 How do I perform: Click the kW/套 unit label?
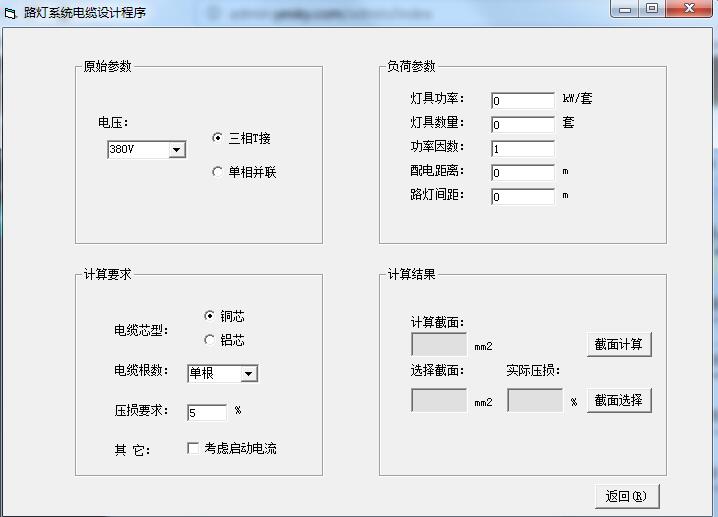click(x=577, y=98)
